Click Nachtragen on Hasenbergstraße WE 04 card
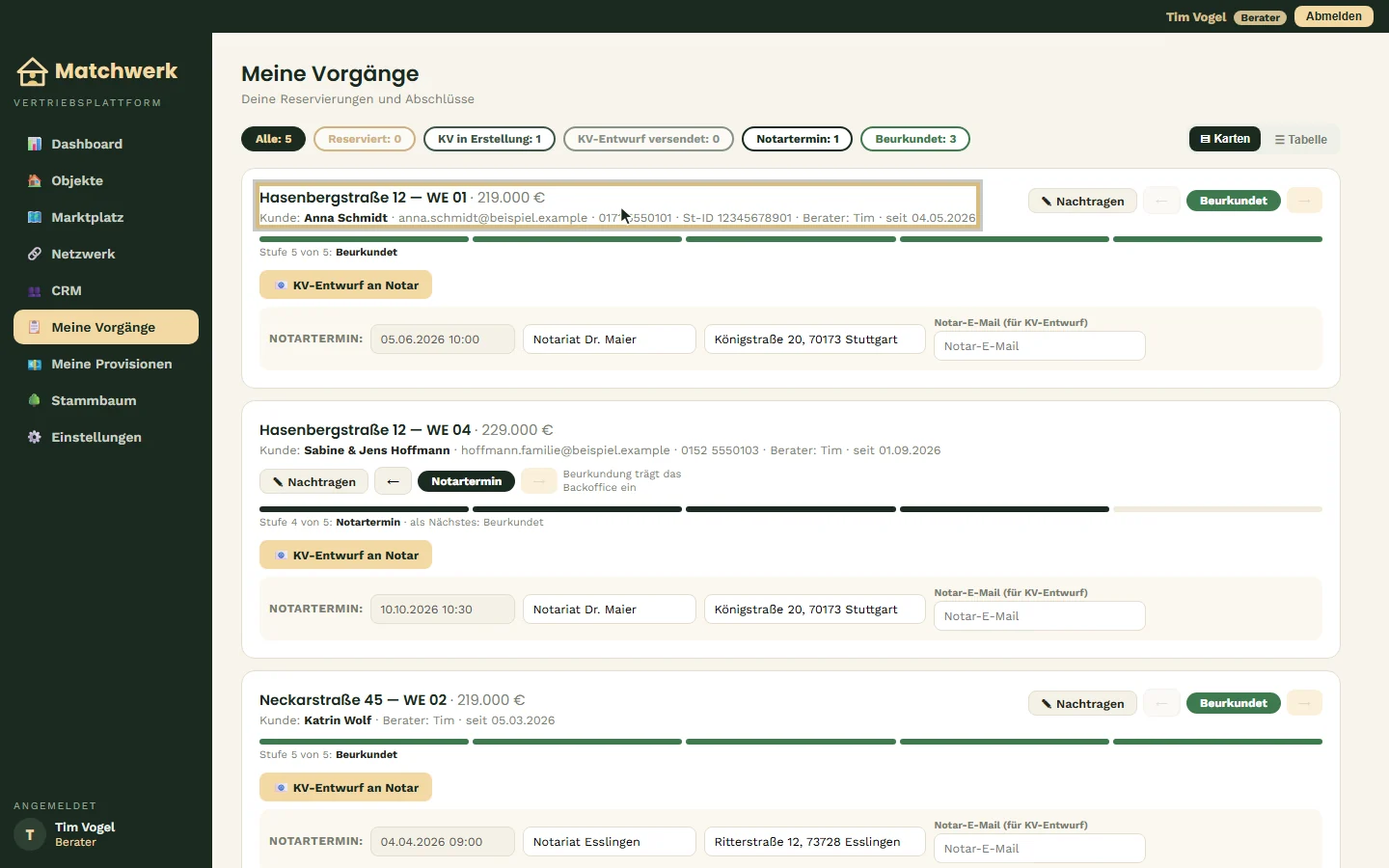The image size is (1389, 868). pos(313,481)
